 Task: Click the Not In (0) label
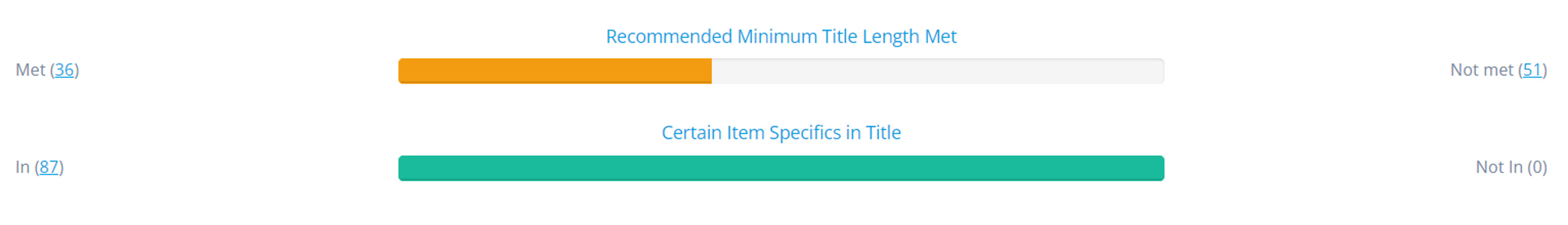pos(1511,167)
